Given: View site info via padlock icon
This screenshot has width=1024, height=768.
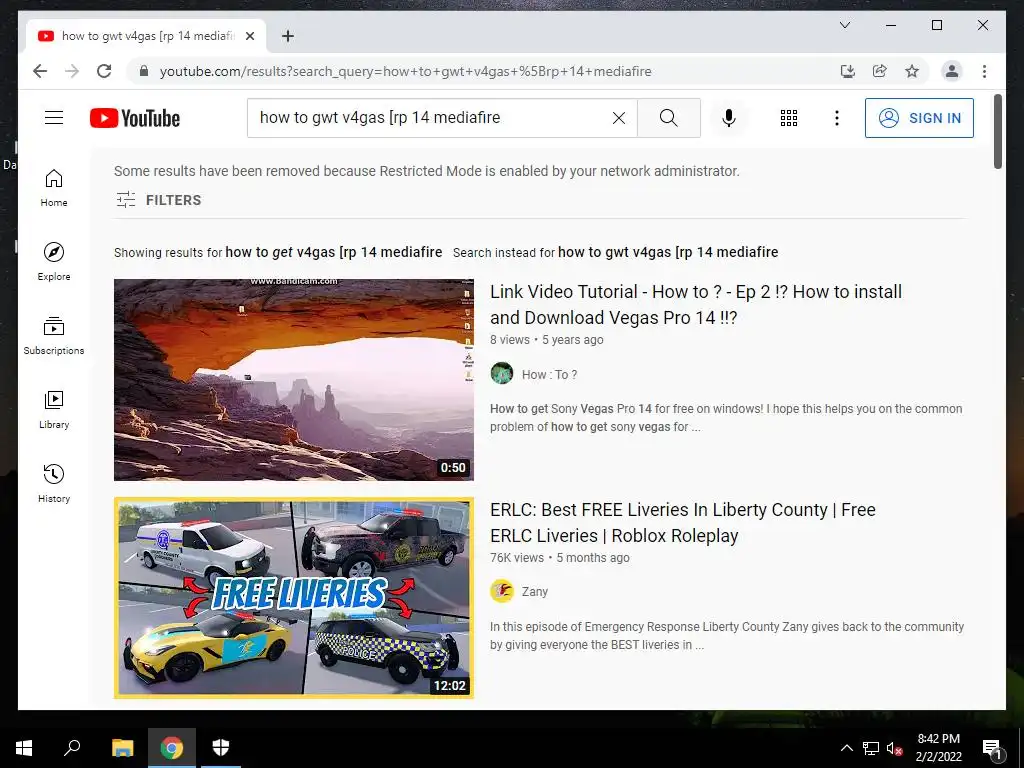Looking at the screenshot, I should [x=144, y=71].
